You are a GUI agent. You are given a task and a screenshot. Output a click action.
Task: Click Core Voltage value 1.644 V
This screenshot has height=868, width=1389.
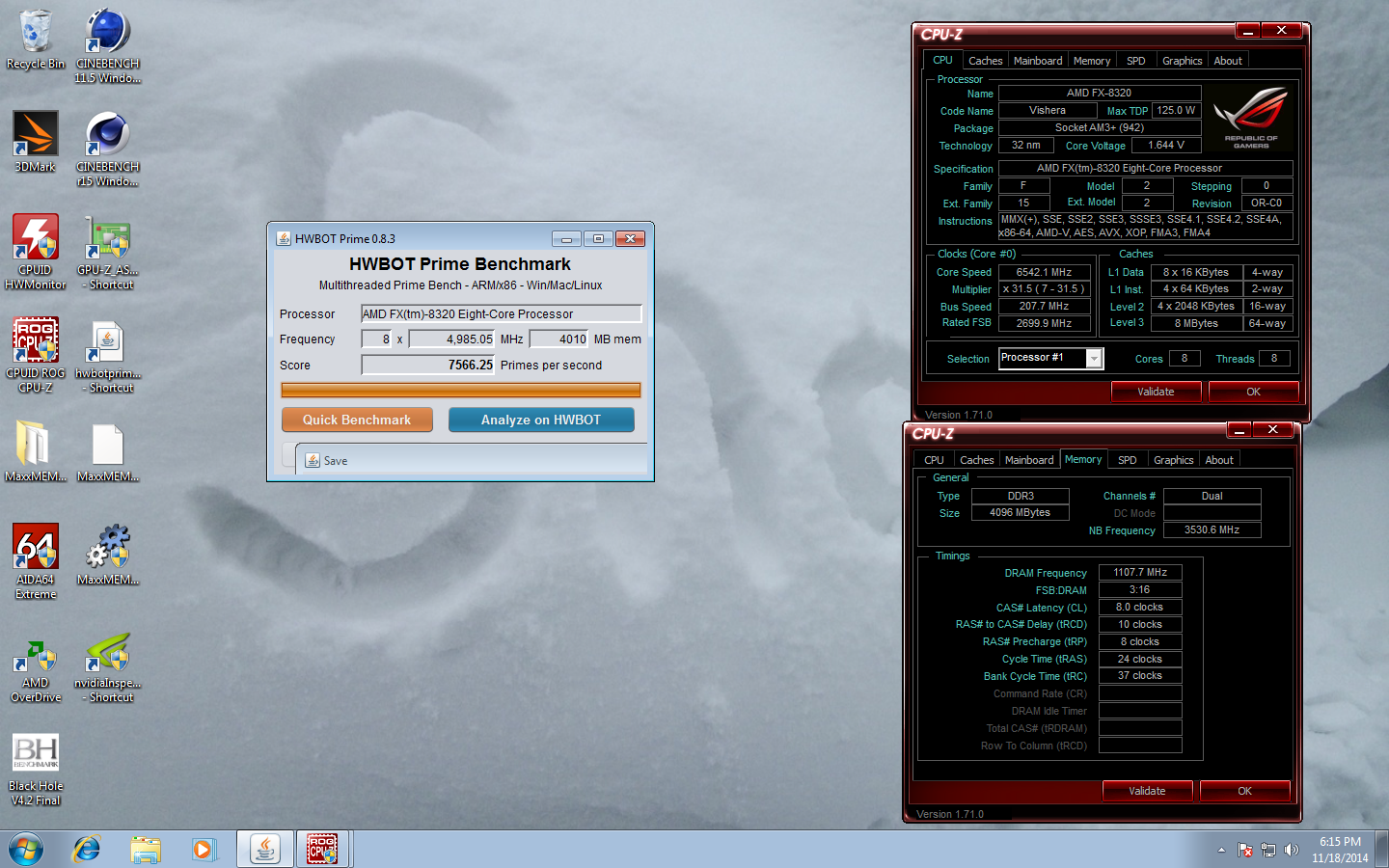pos(1165,145)
